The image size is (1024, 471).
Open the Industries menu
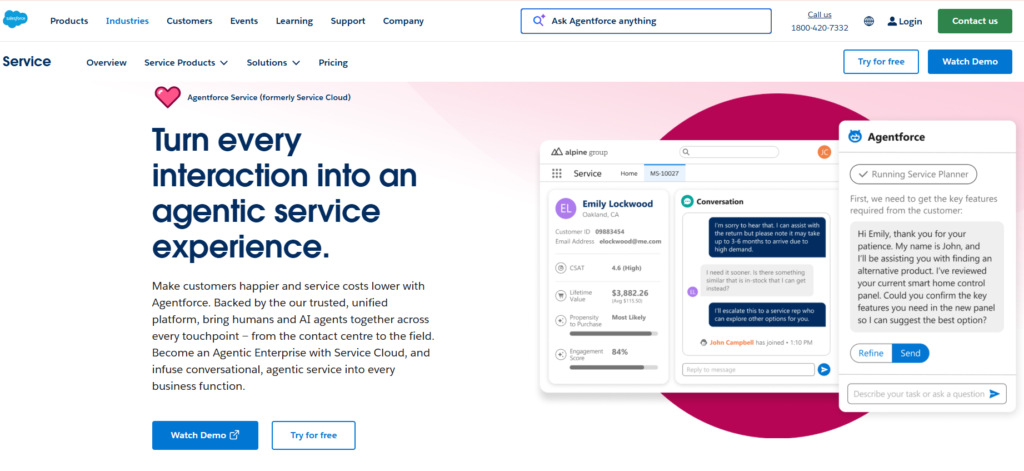click(x=127, y=21)
